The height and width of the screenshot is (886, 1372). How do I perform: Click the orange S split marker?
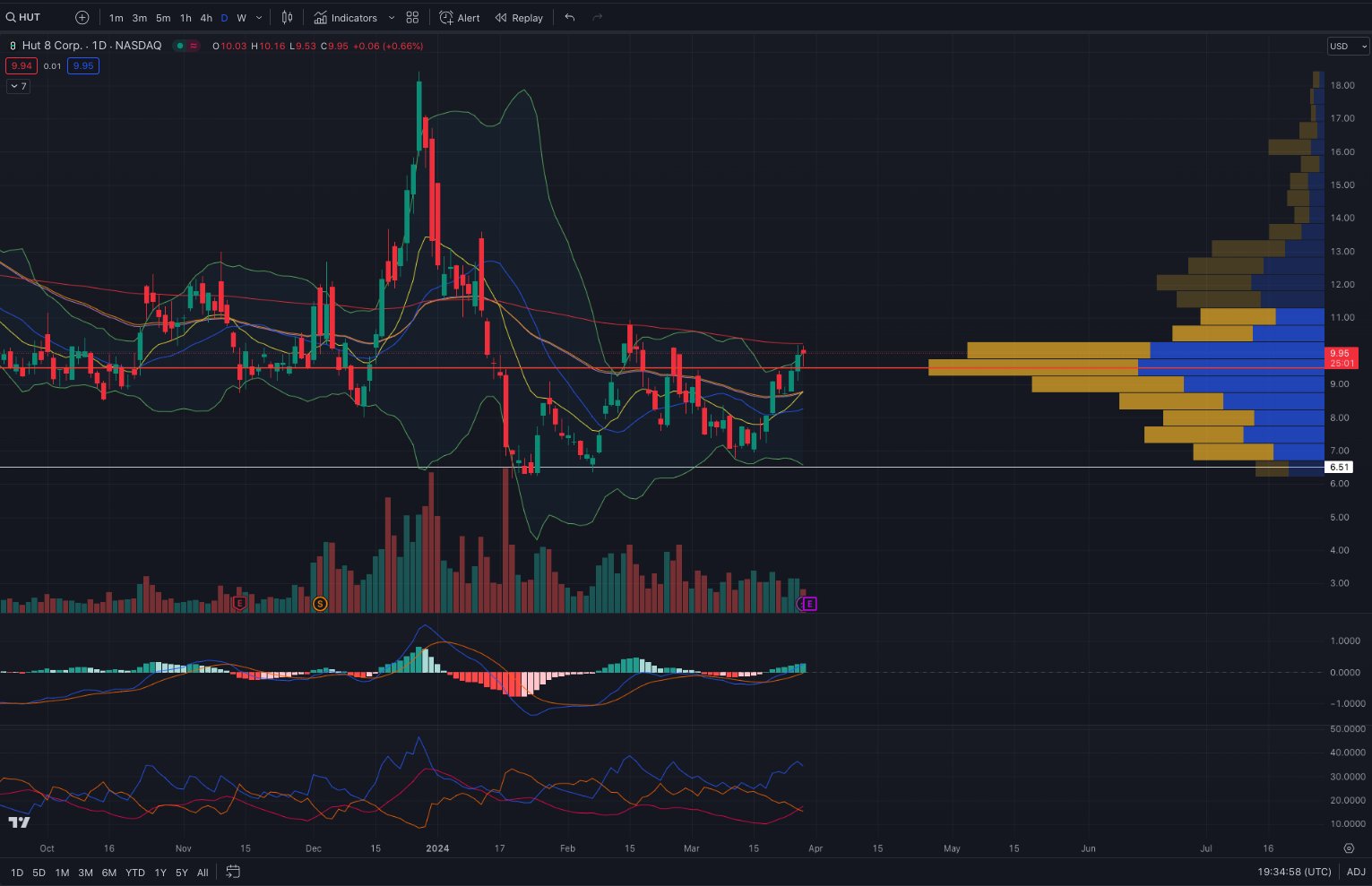pos(320,604)
